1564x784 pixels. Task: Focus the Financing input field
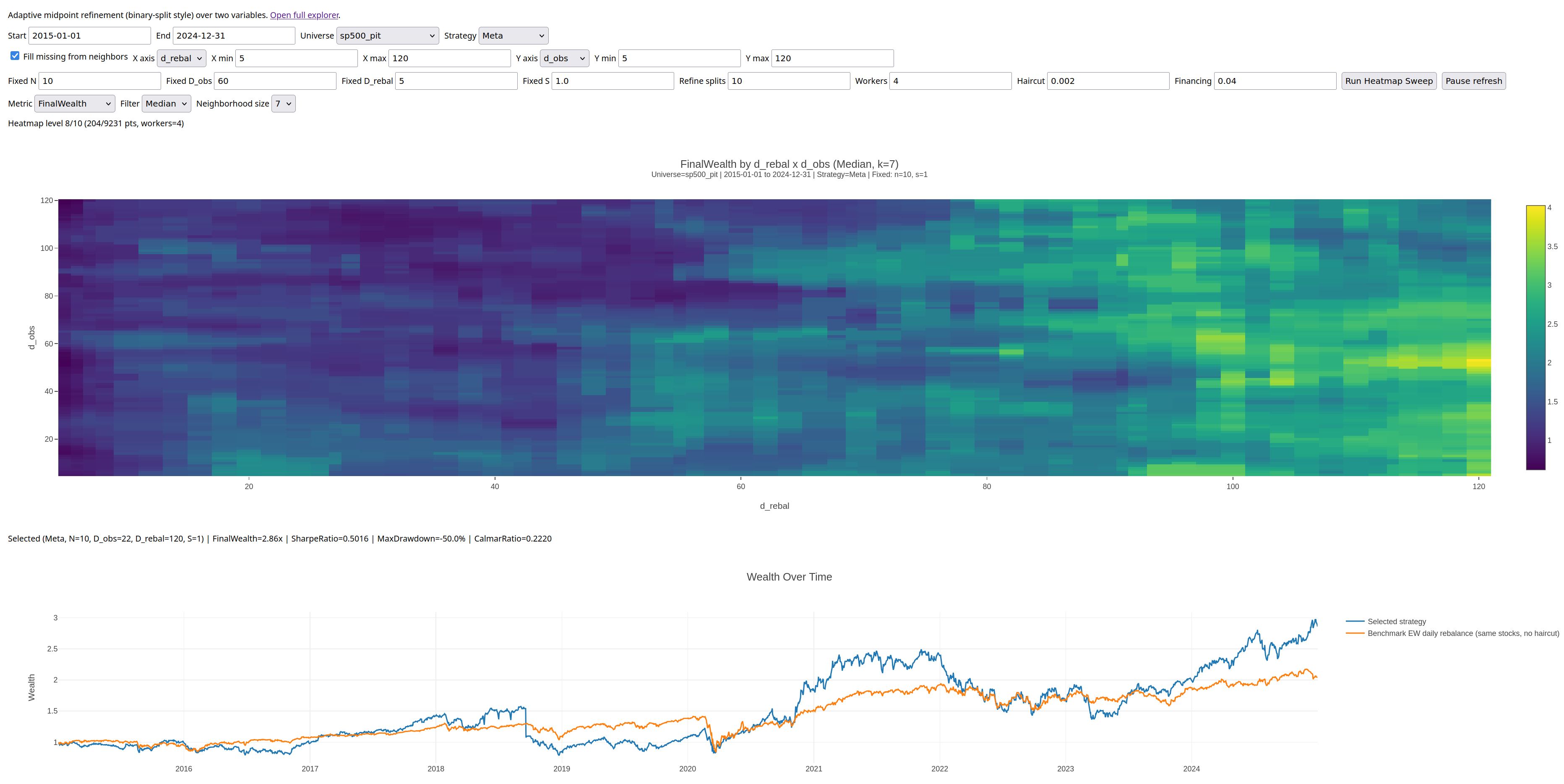coord(1275,81)
